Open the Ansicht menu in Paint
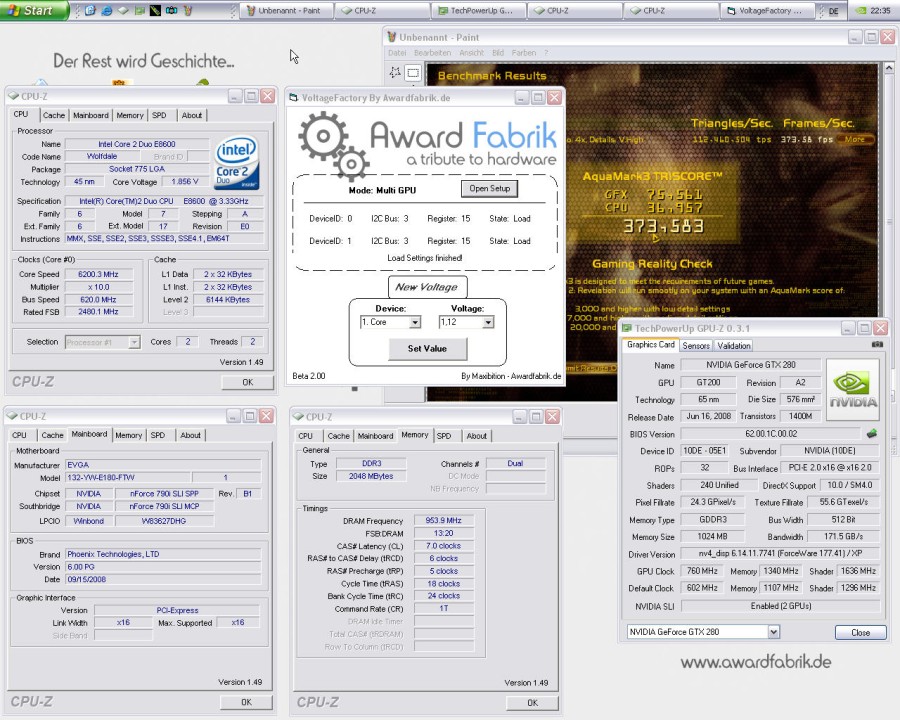 click(x=472, y=53)
